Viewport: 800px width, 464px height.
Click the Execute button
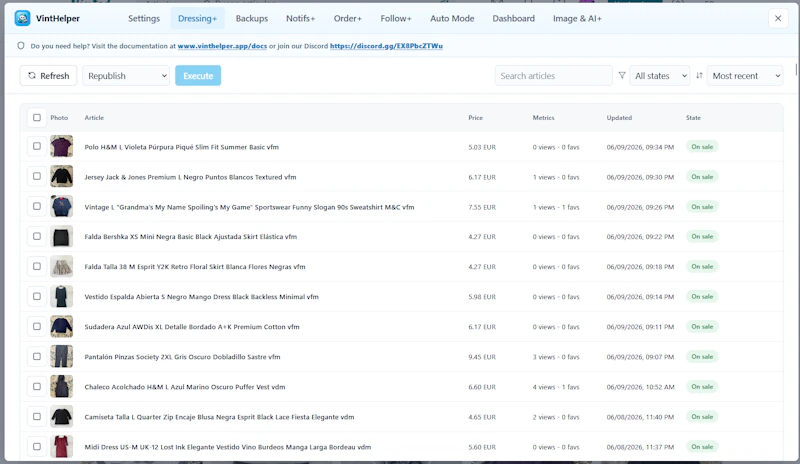[x=198, y=76]
